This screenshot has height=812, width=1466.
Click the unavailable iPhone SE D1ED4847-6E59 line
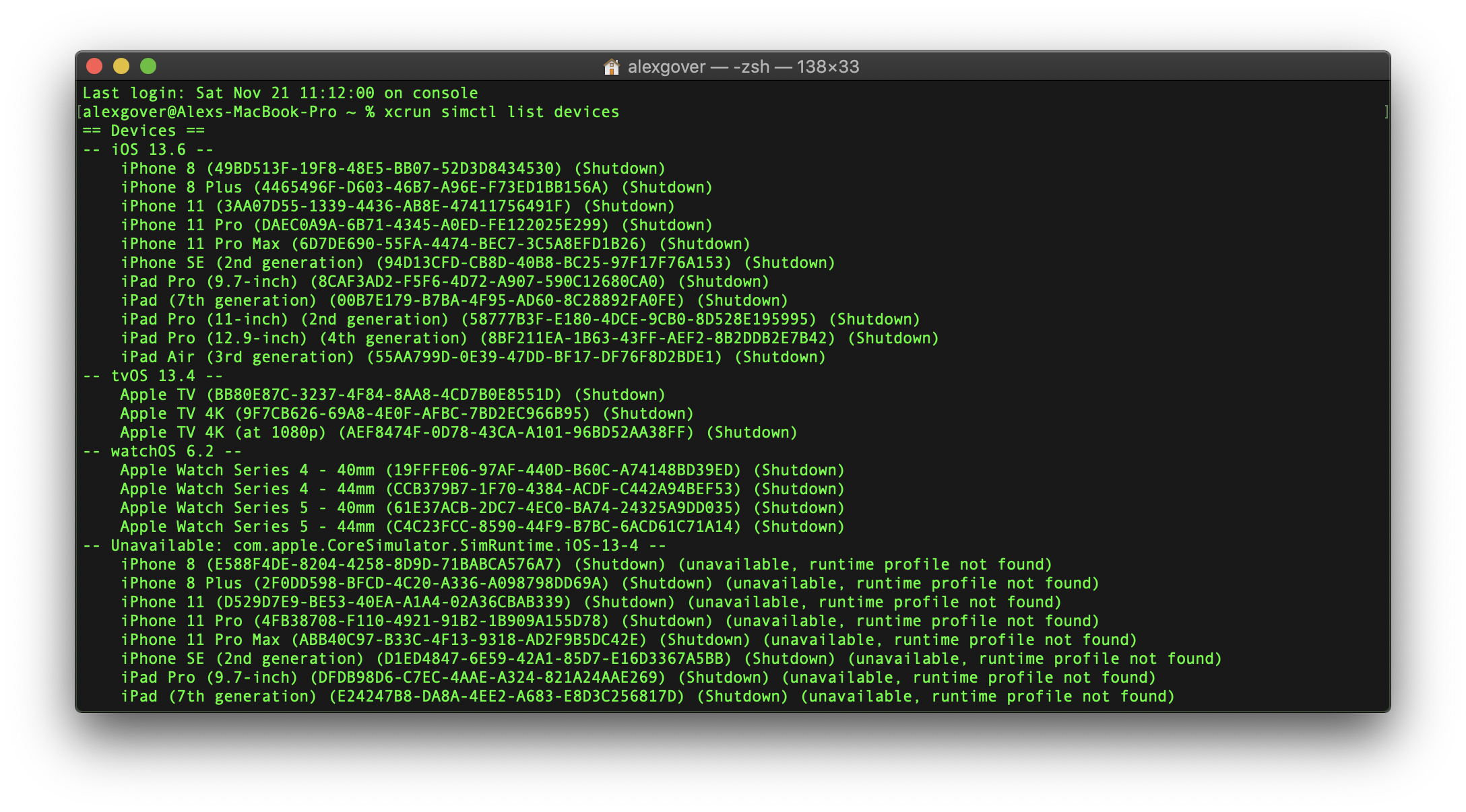pyautogui.click(x=671, y=658)
